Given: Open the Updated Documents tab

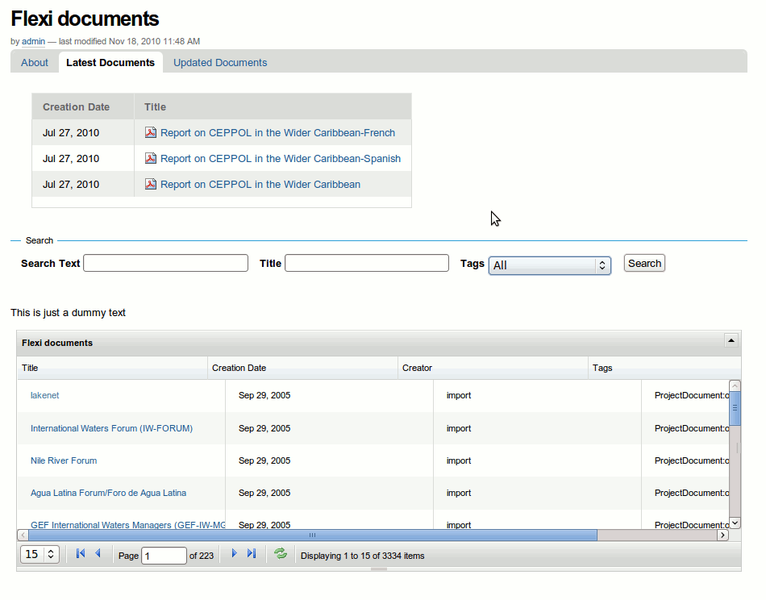Looking at the screenshot, I should [x=220, y=62].
